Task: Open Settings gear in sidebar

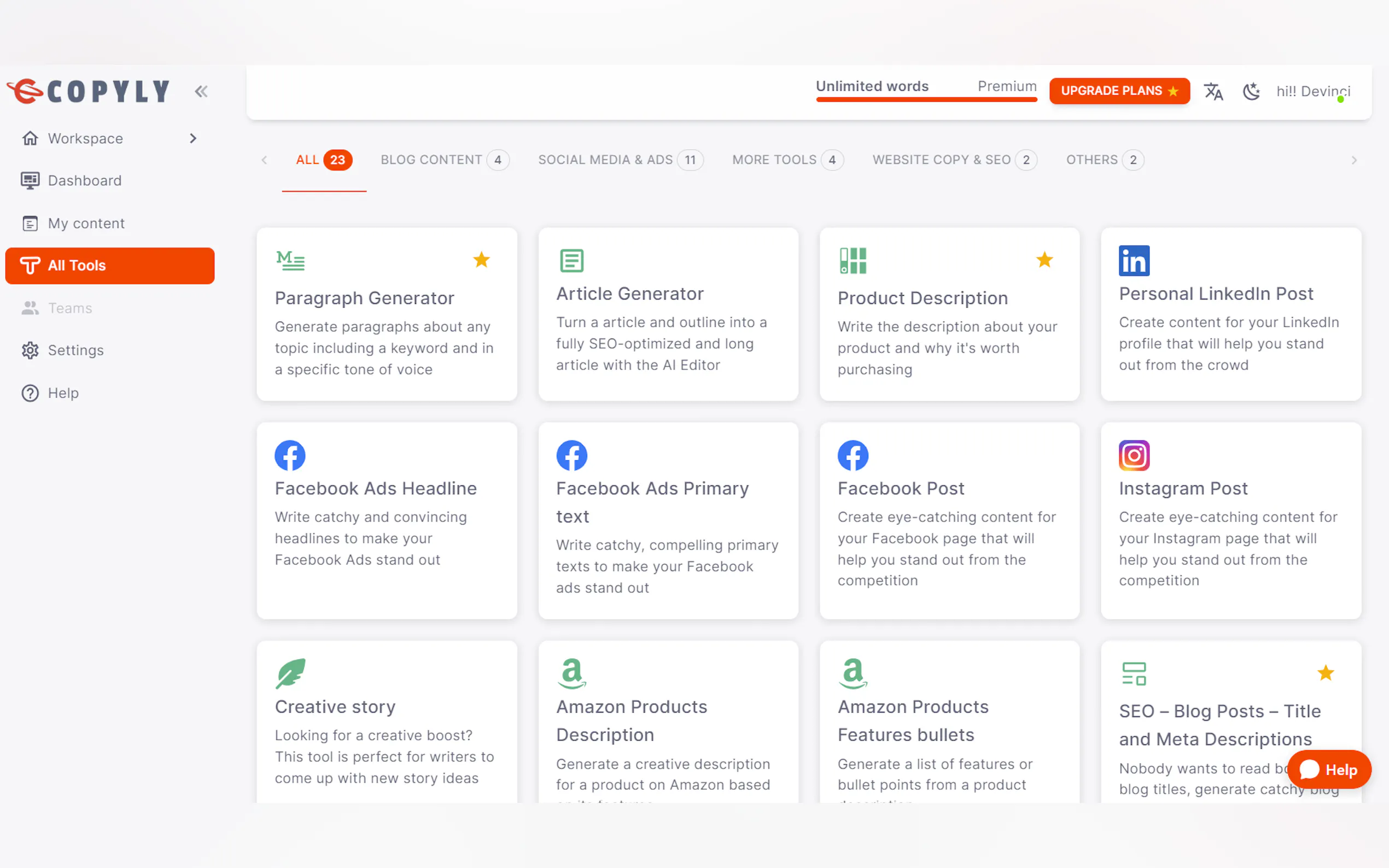Action: (x=30, y=350)
